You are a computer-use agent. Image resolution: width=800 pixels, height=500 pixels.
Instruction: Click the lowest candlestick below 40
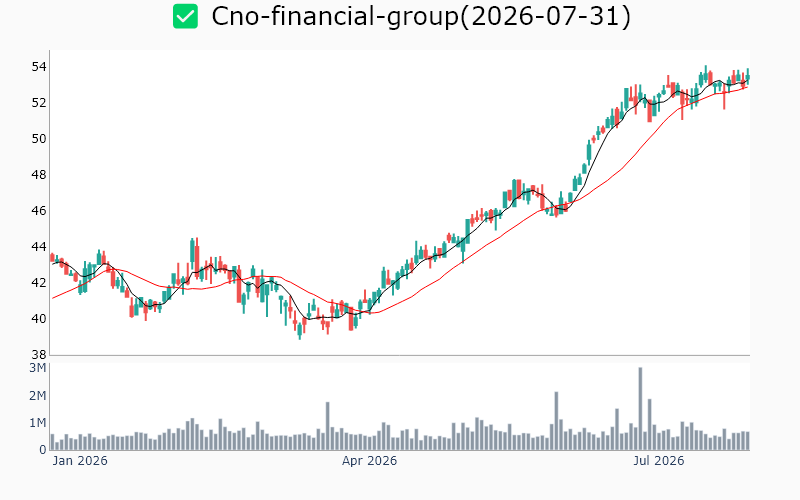point(300,330)
